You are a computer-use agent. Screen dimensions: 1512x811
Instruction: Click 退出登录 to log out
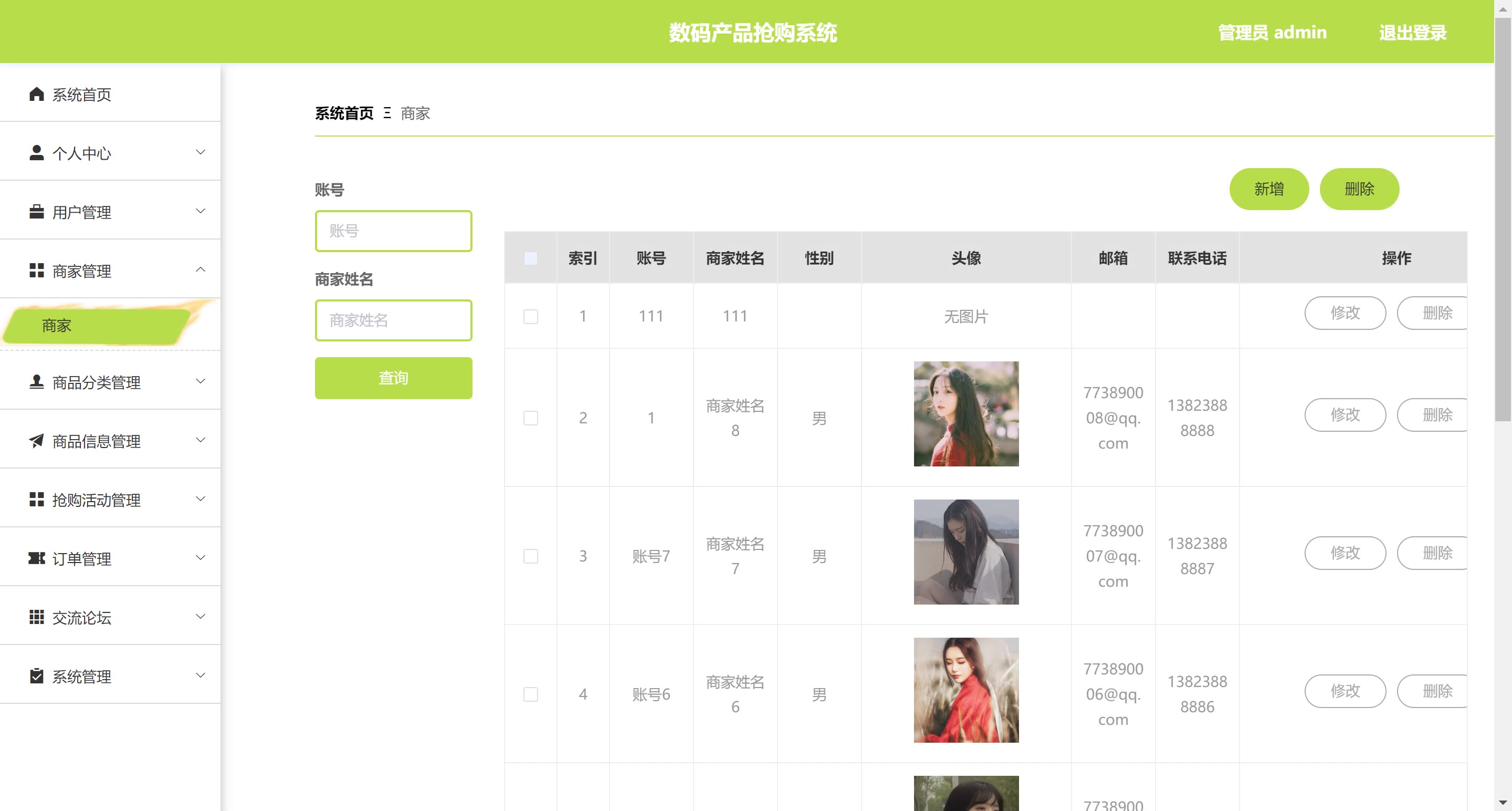pos(1413,32)
